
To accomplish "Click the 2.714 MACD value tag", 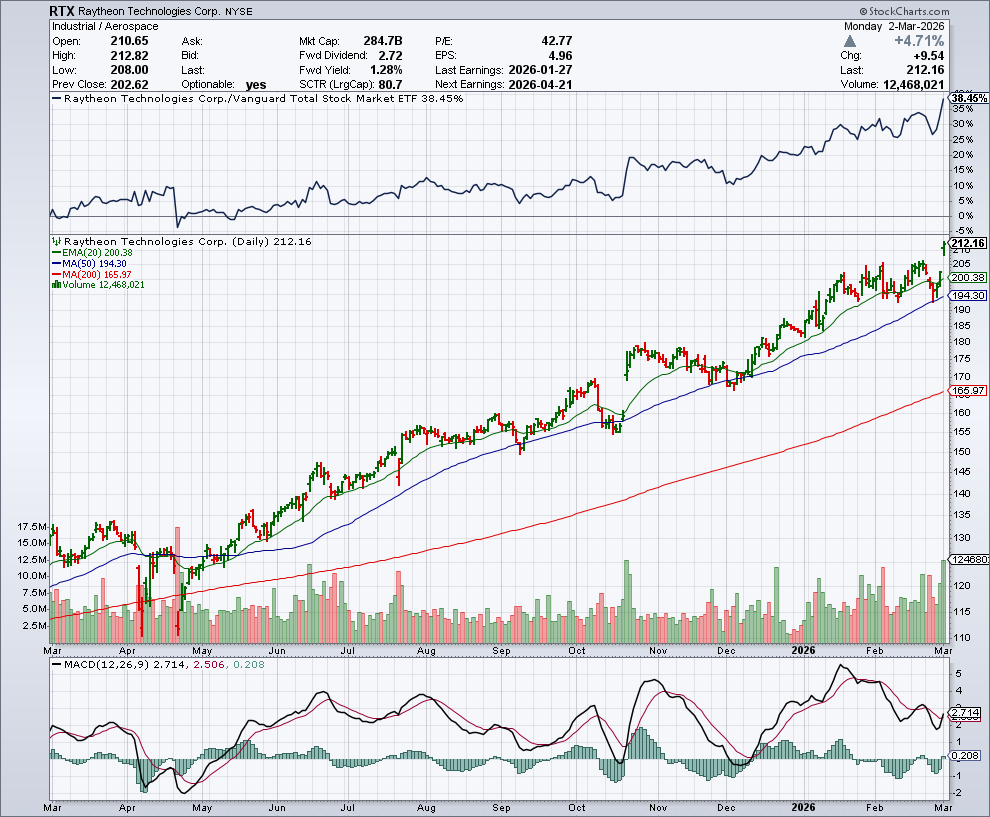I will click(x=965, y=713).
